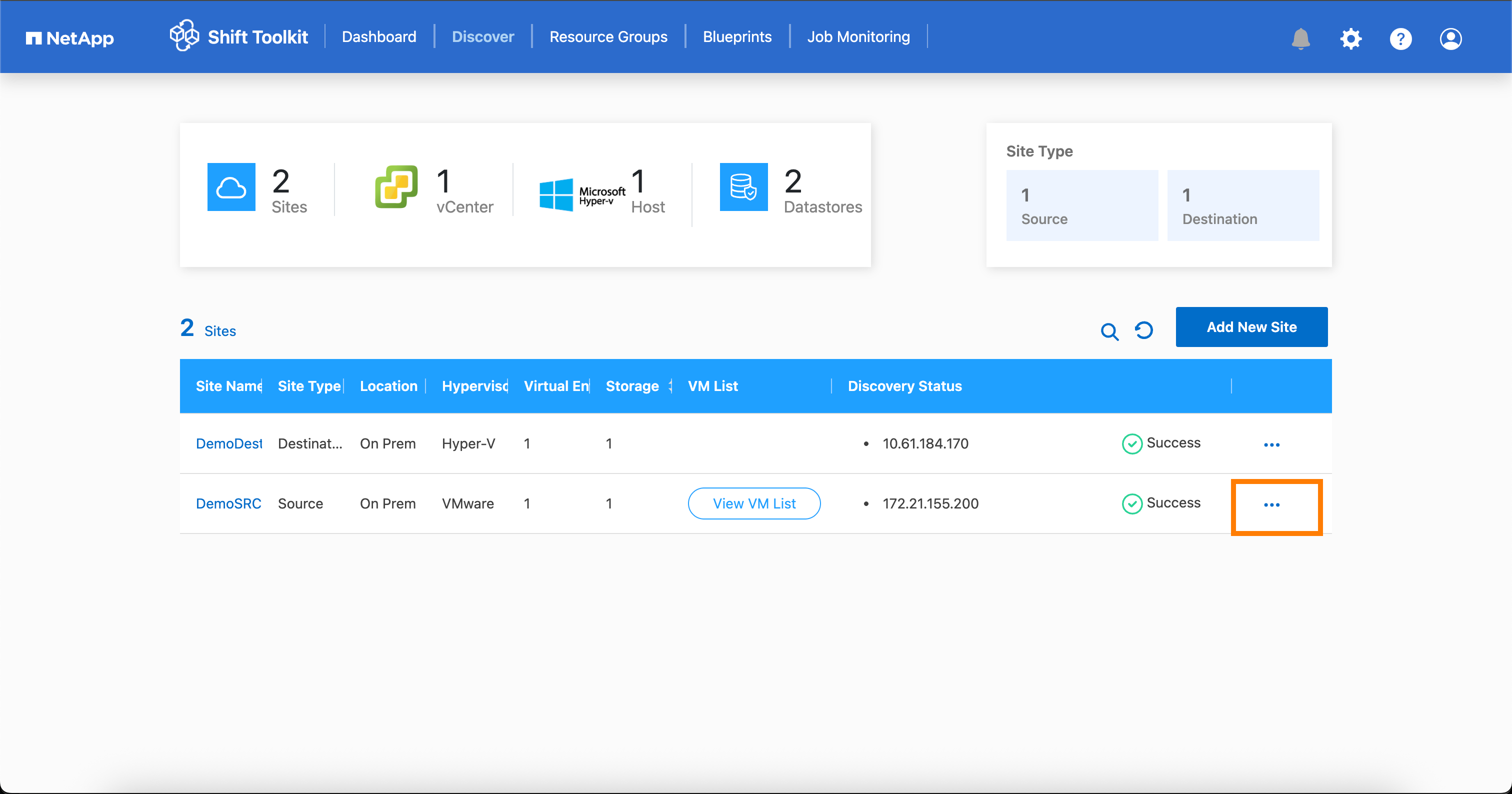Click the Site Name column header
Image resolution: width=1512 pixels, height=794 pixels.
click(229, 386)
